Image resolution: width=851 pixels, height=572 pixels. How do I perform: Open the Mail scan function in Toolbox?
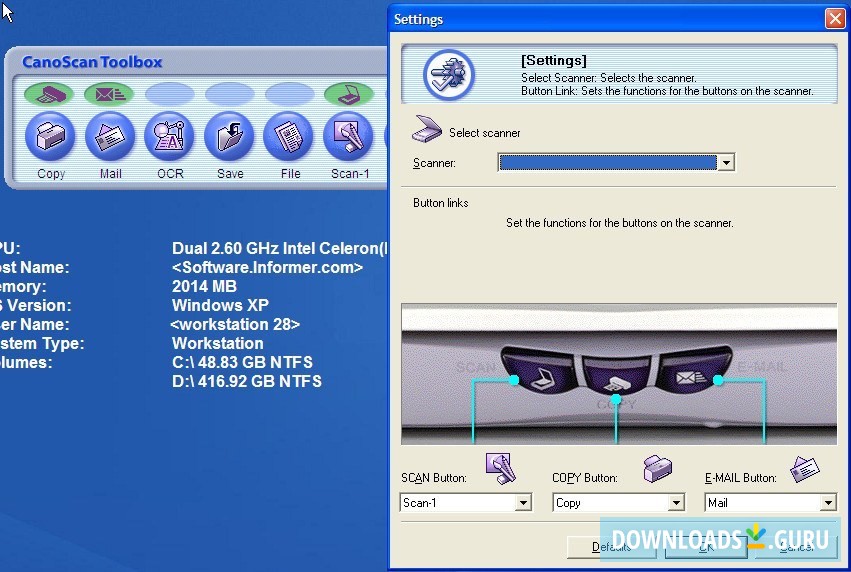point(110,136)
